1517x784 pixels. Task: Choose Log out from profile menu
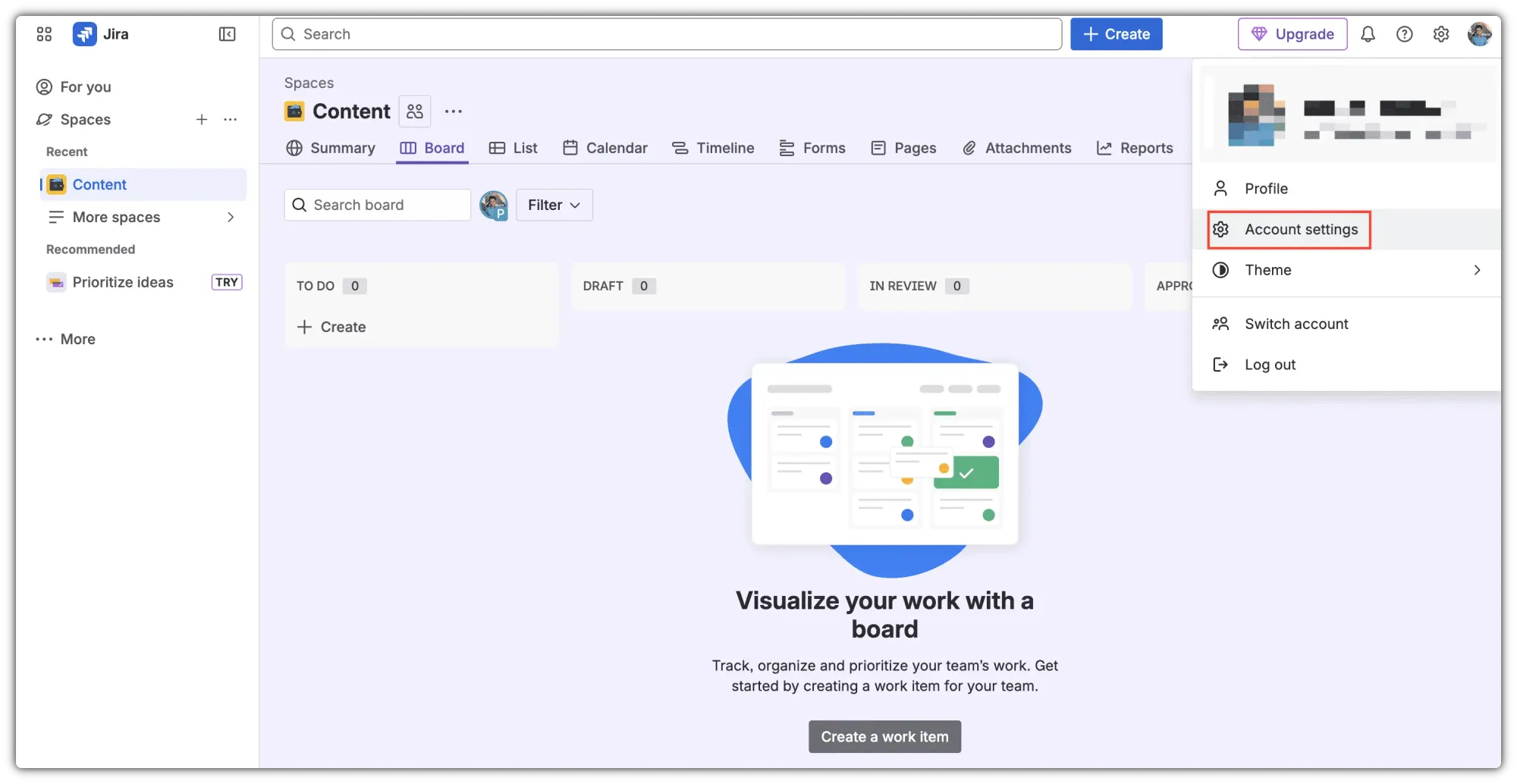(x=1270, y=365)
